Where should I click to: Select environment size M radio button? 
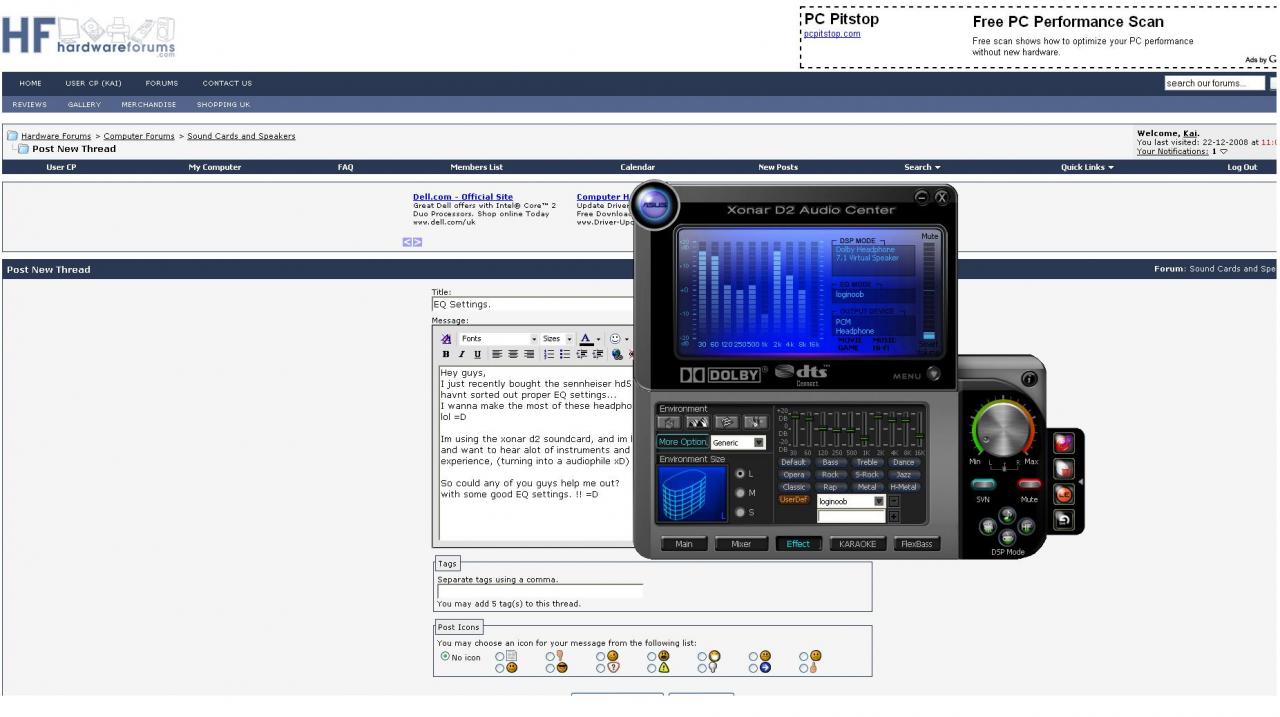click(x=740, y=493)
